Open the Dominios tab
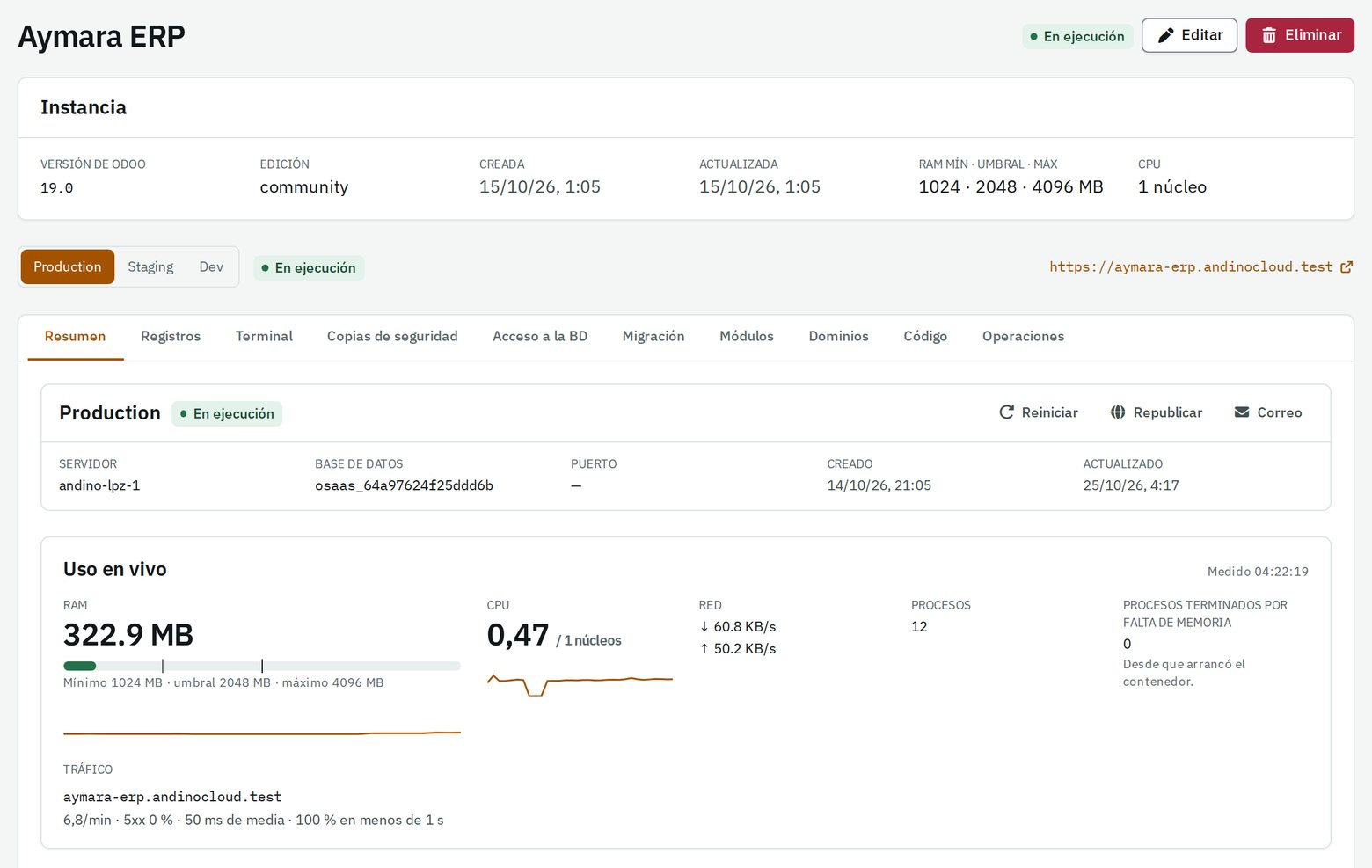The image size is (1372, 868). click(x=839, y=337)
